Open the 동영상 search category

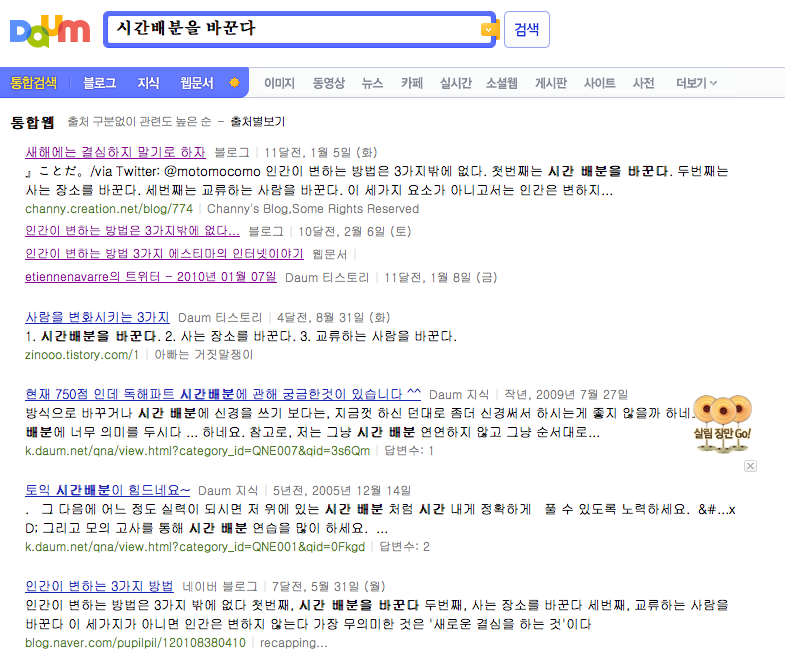(x=328, y=83)
